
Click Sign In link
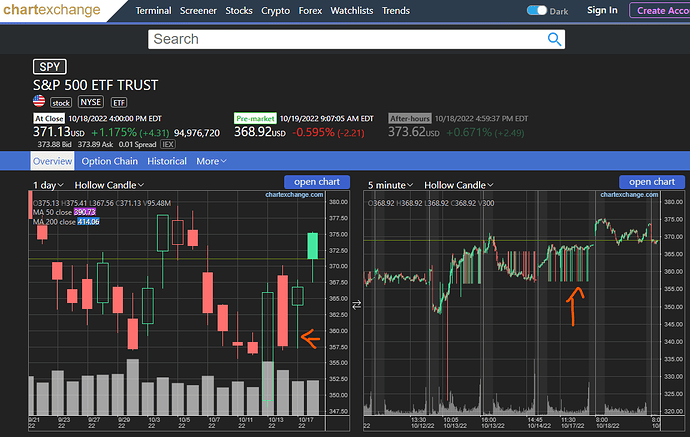(602, 11)
